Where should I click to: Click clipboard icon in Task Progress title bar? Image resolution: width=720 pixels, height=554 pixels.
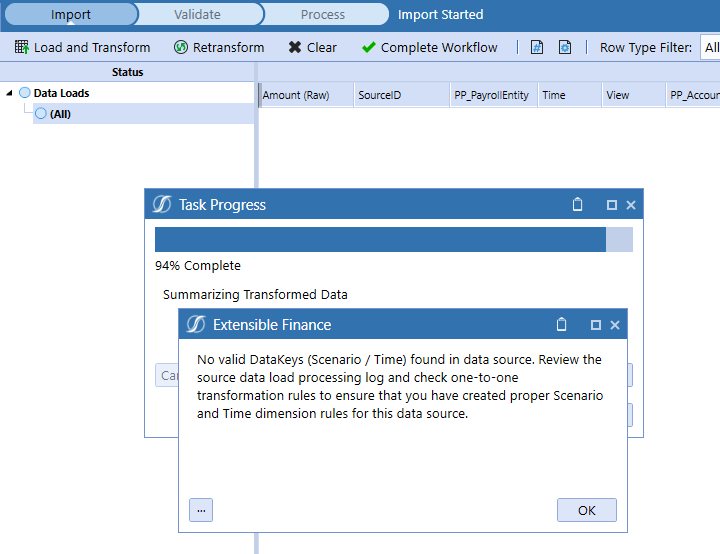(x=577, y=205)
